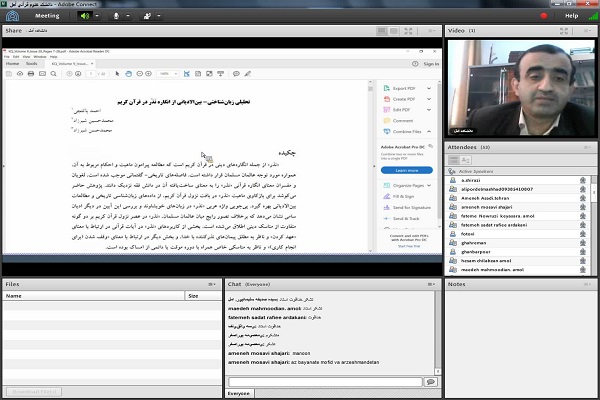Viewport: 600px width, 400px height.
Task: Select attendee Ameneh Asadi.tehran
Action: tap(518, 198)
